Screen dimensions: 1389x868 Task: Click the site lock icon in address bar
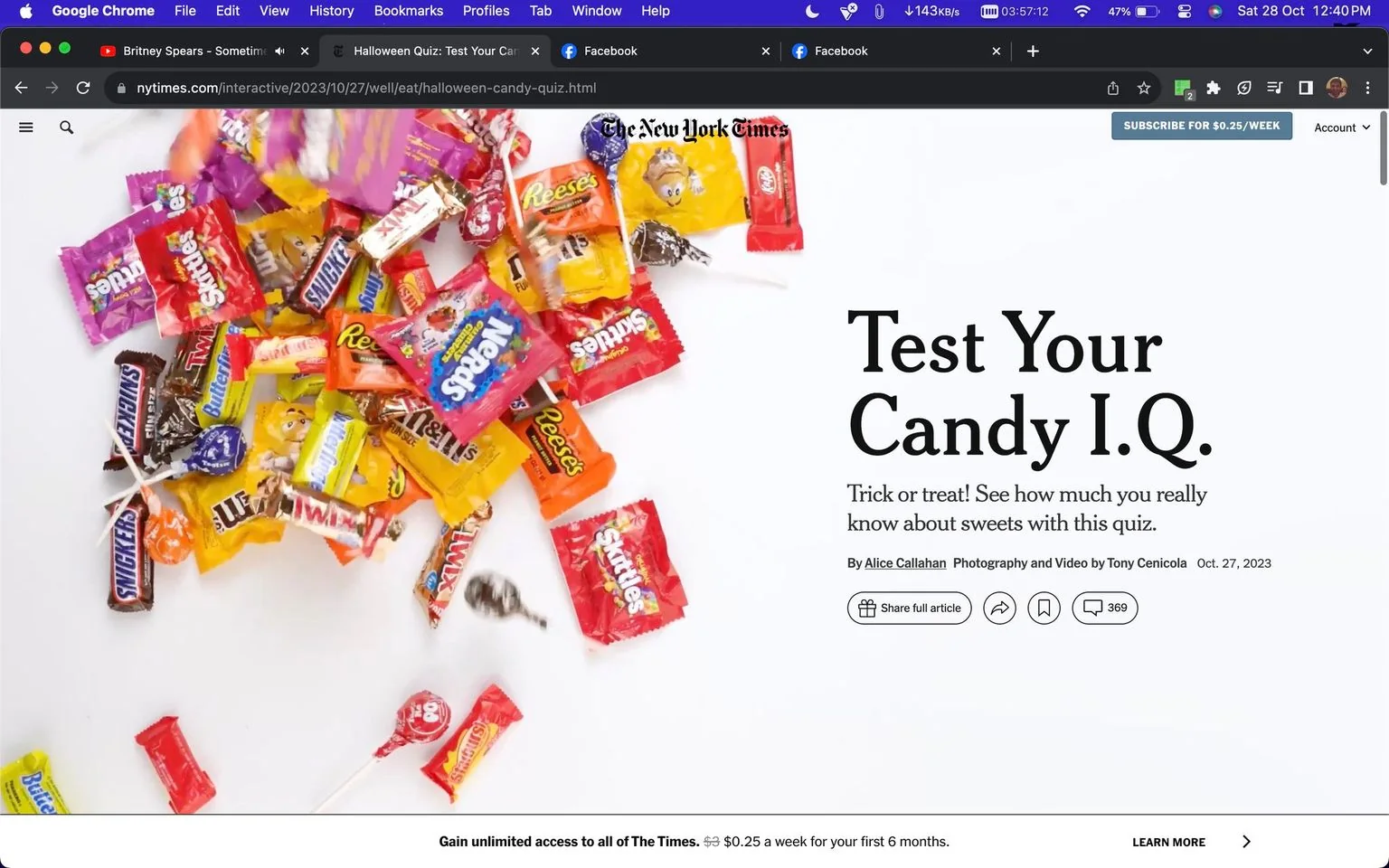(120, 88)
